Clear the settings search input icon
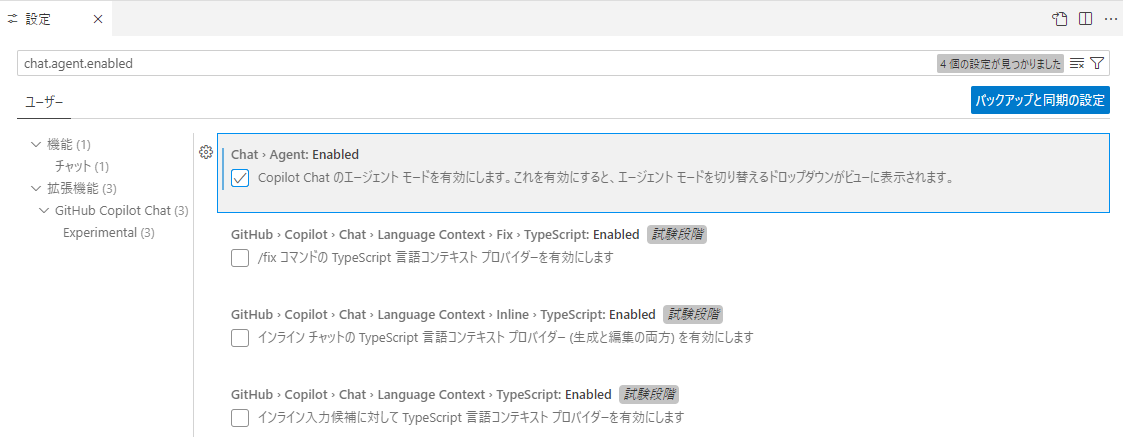 click(x=1077, y=63)
